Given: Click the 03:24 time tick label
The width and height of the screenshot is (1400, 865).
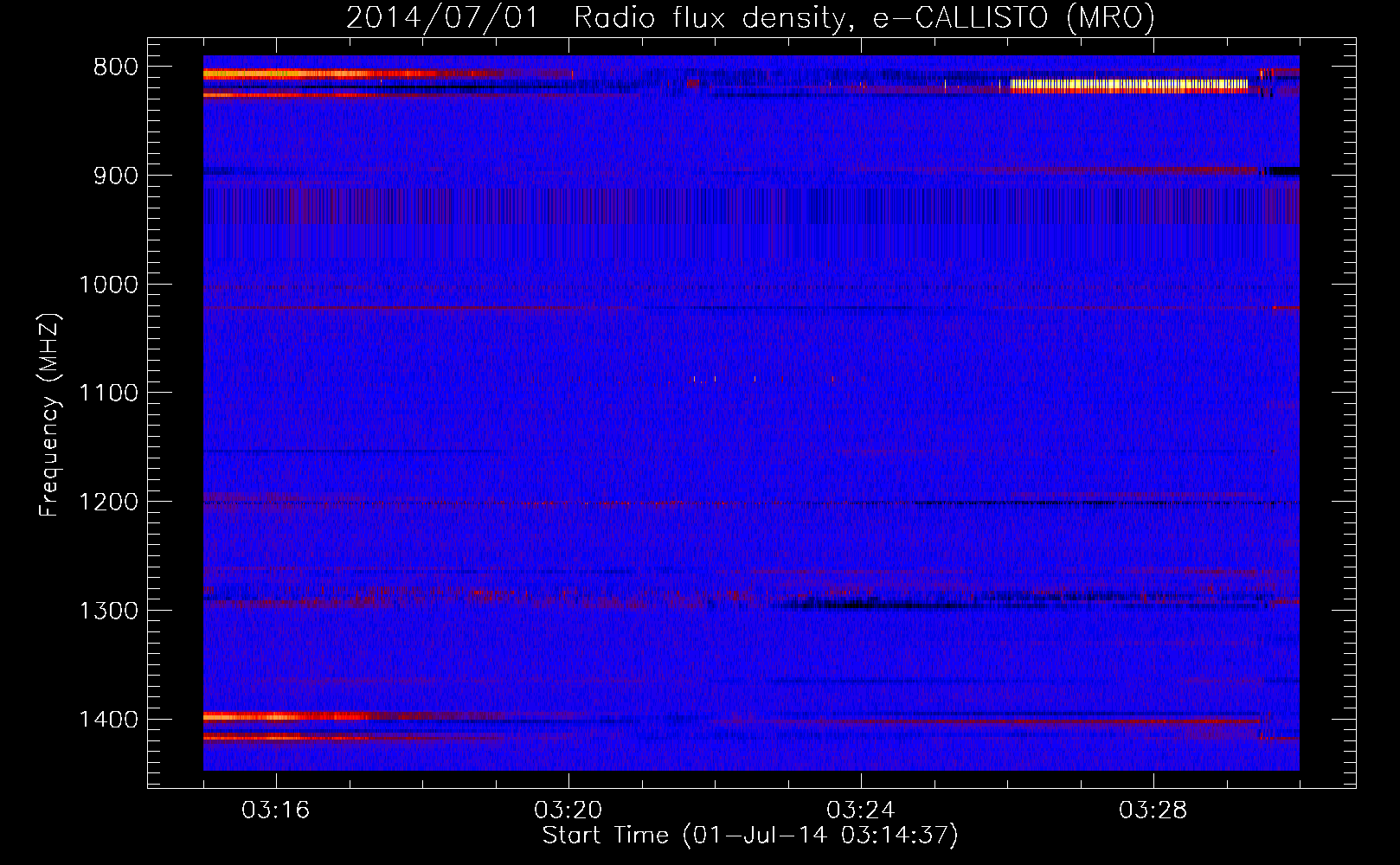Looking at the screenshot, I should (x=861, y=811).
